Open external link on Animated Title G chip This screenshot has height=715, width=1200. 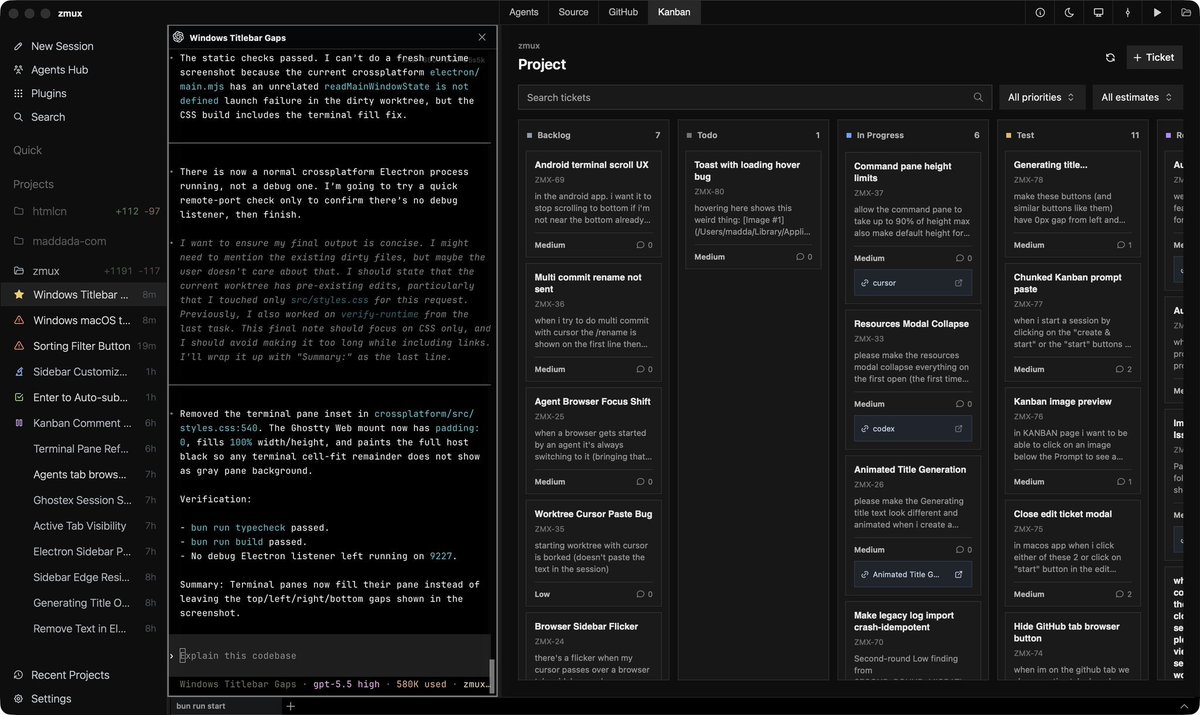coord(958,575)
